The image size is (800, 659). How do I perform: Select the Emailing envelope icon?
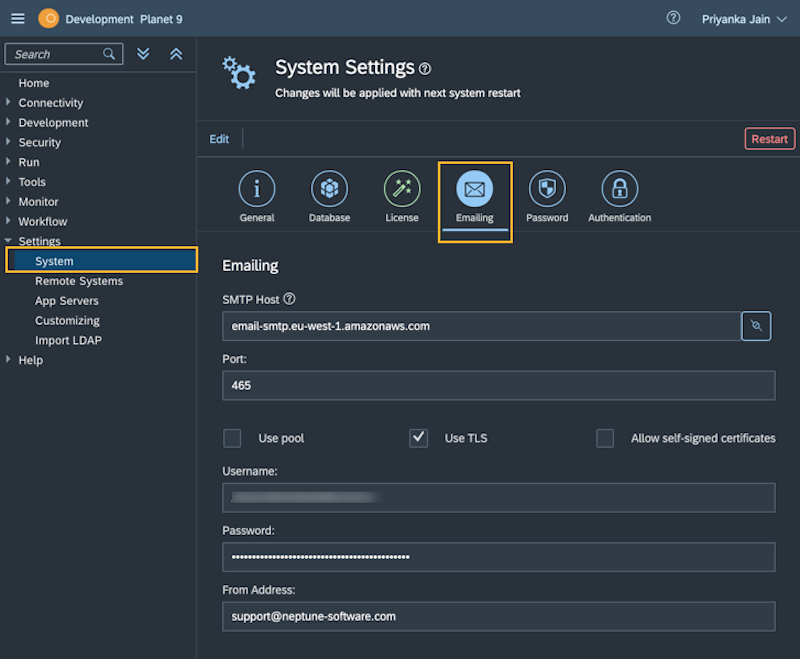click(x=474, y=188)
